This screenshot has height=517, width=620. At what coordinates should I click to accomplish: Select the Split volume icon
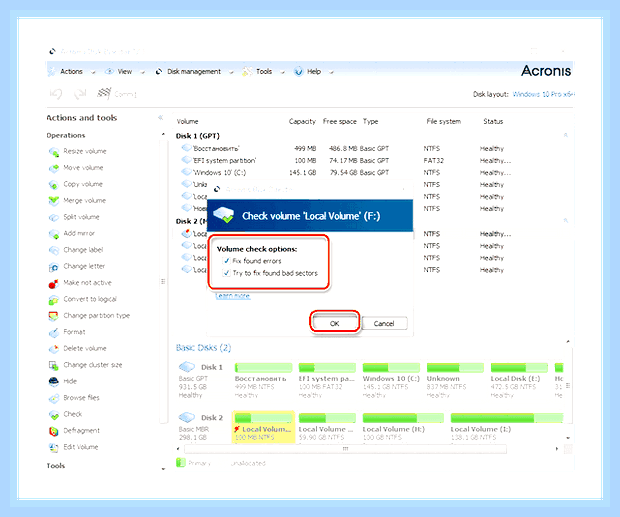tap(54, 217)
